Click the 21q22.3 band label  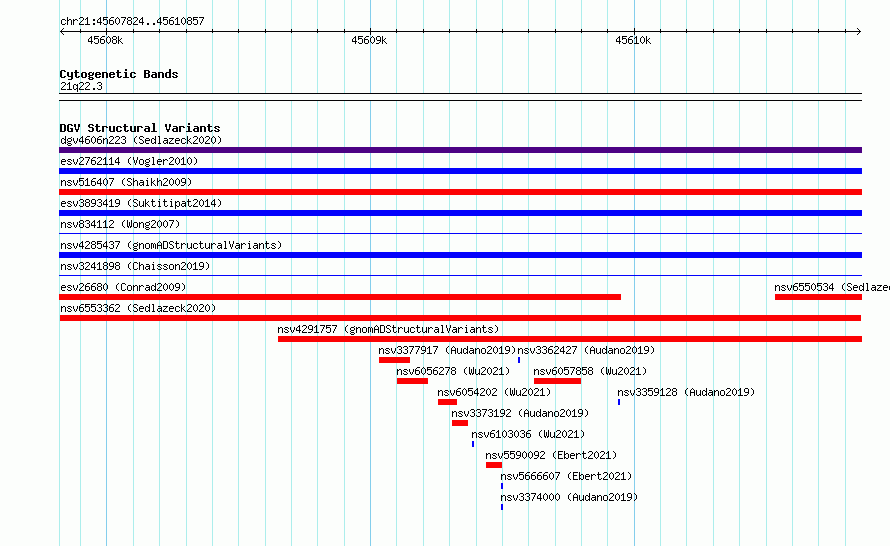coord(81,86)
